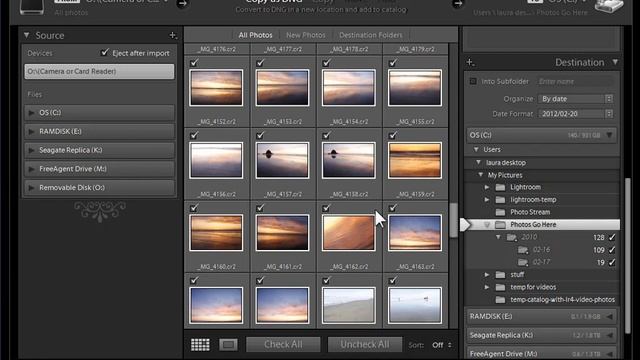The image size is (640, 360).
Task: Expand FreeAgent Drive (M:) in Source list
Action: 31,169
